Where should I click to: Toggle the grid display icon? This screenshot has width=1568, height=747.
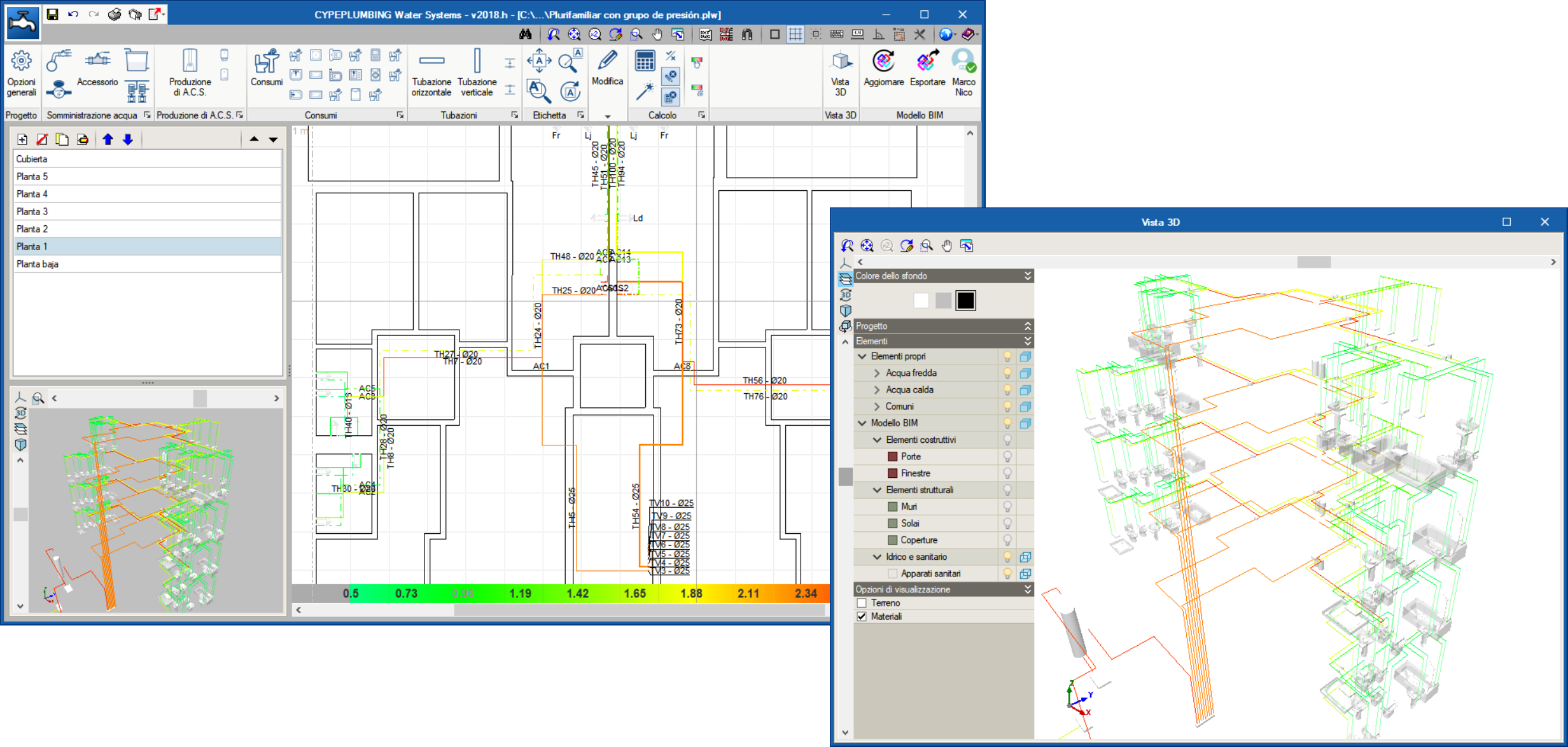pyautogui.click(x=795, y=34)
